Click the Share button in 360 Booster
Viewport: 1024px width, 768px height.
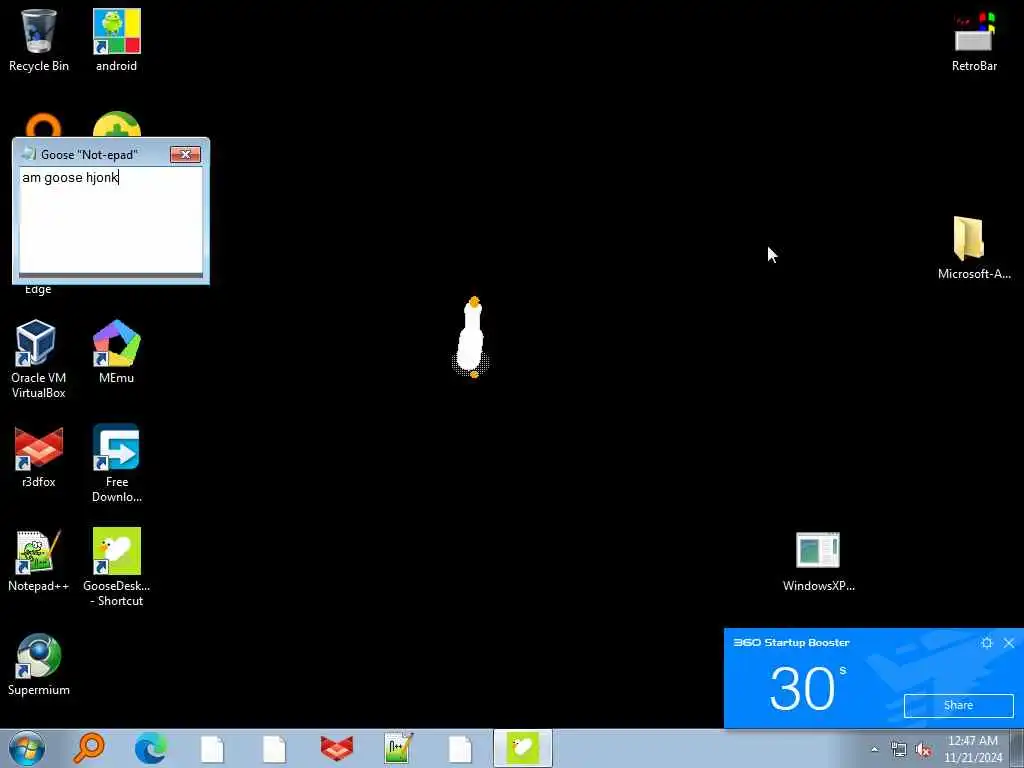tap(958, 705)
